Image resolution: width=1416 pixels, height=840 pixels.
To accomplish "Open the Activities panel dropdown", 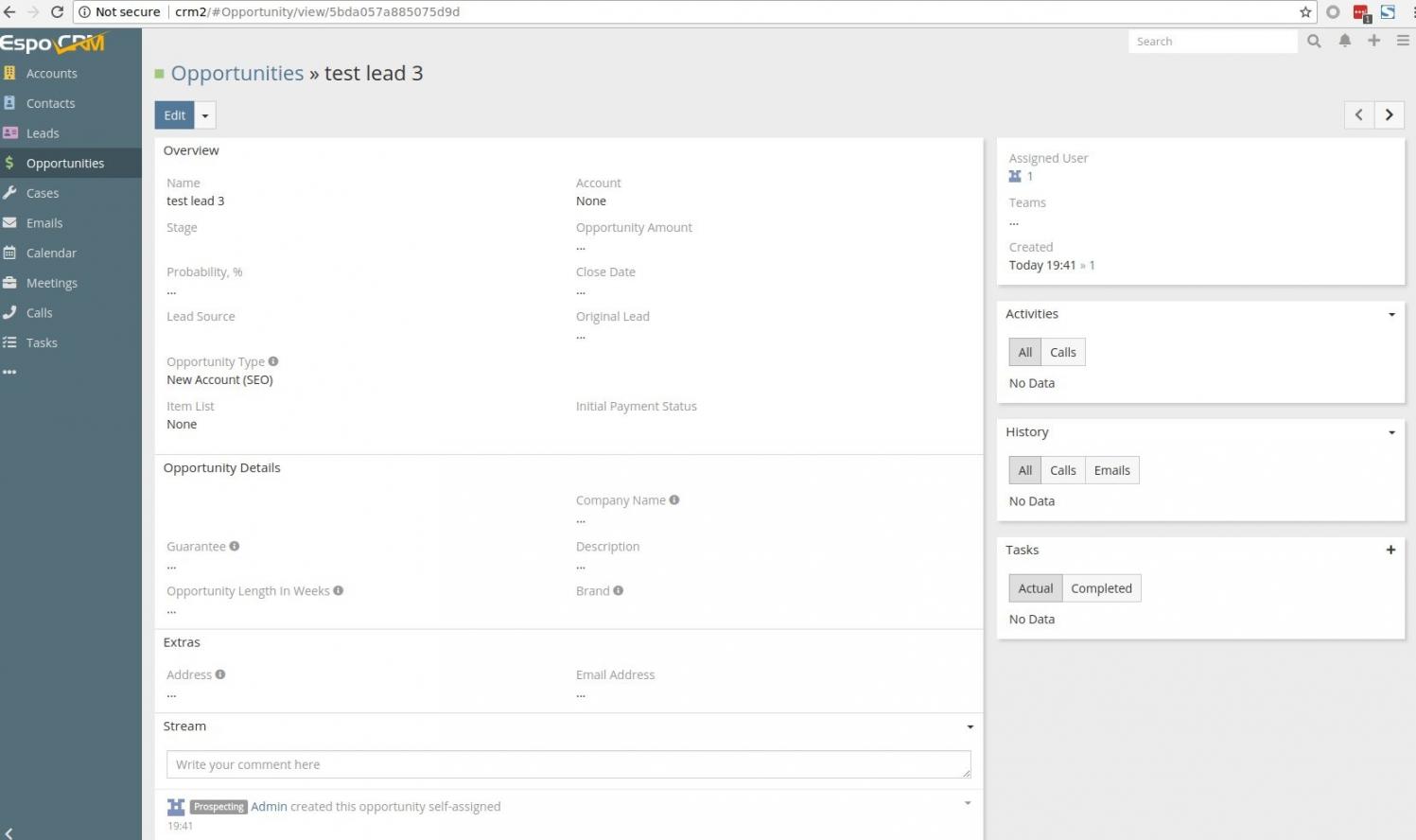I will click(x=1391, y=314).
